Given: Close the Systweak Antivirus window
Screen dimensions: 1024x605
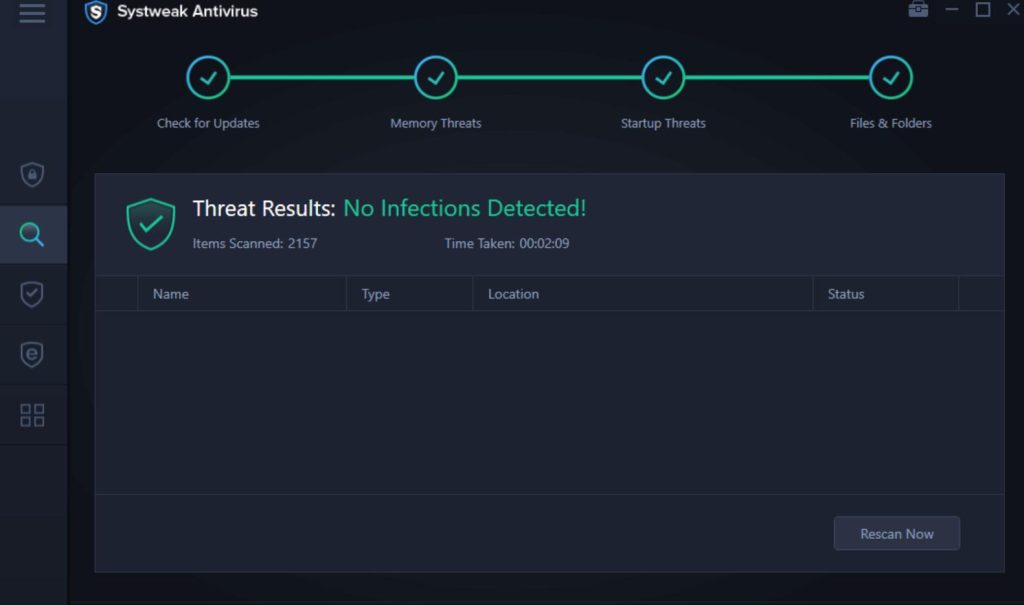Looking at the screenshot, I should tap(1014, 9).
